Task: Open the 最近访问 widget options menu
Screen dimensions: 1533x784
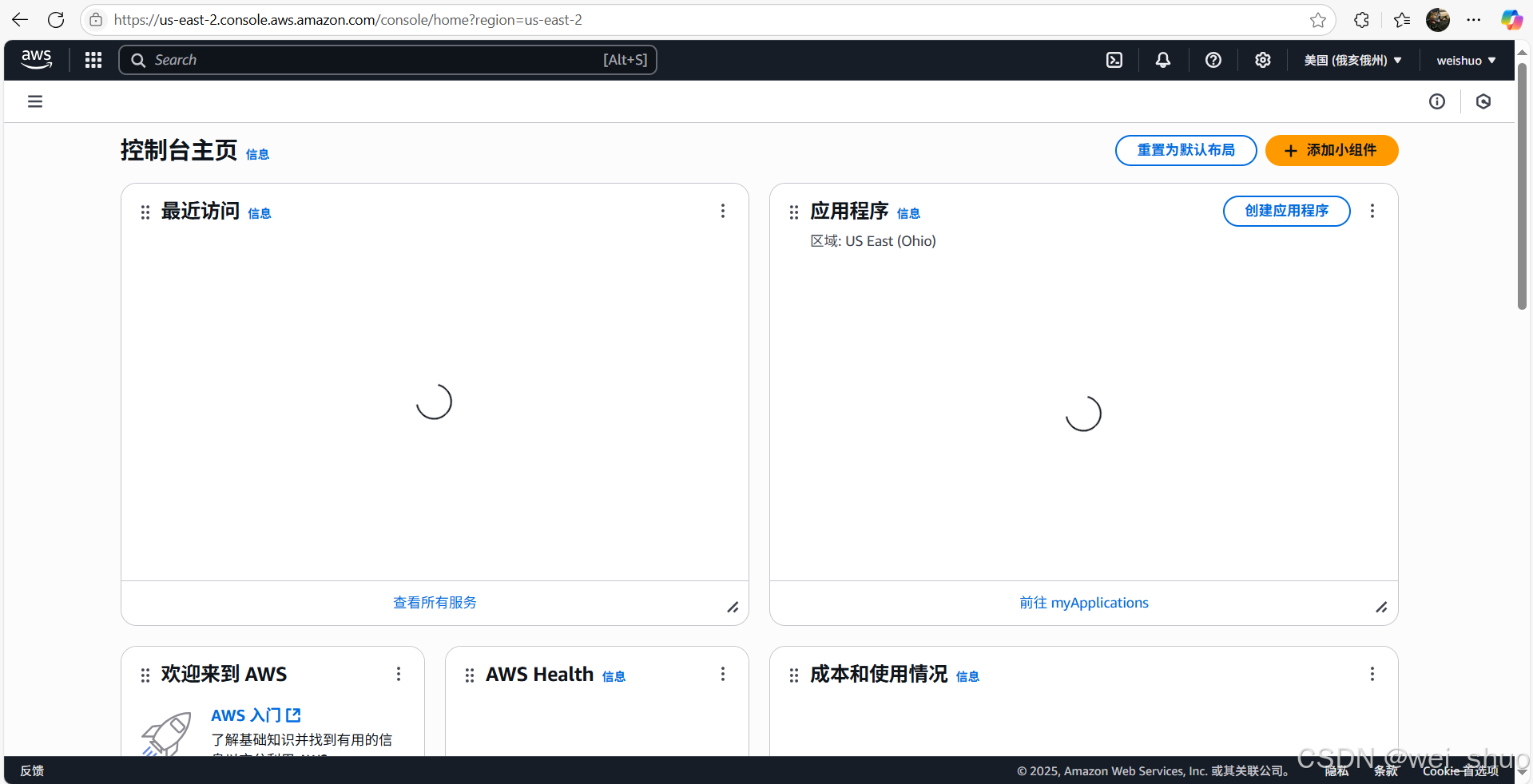Action: pyautogui.click(x=722, y=211)
